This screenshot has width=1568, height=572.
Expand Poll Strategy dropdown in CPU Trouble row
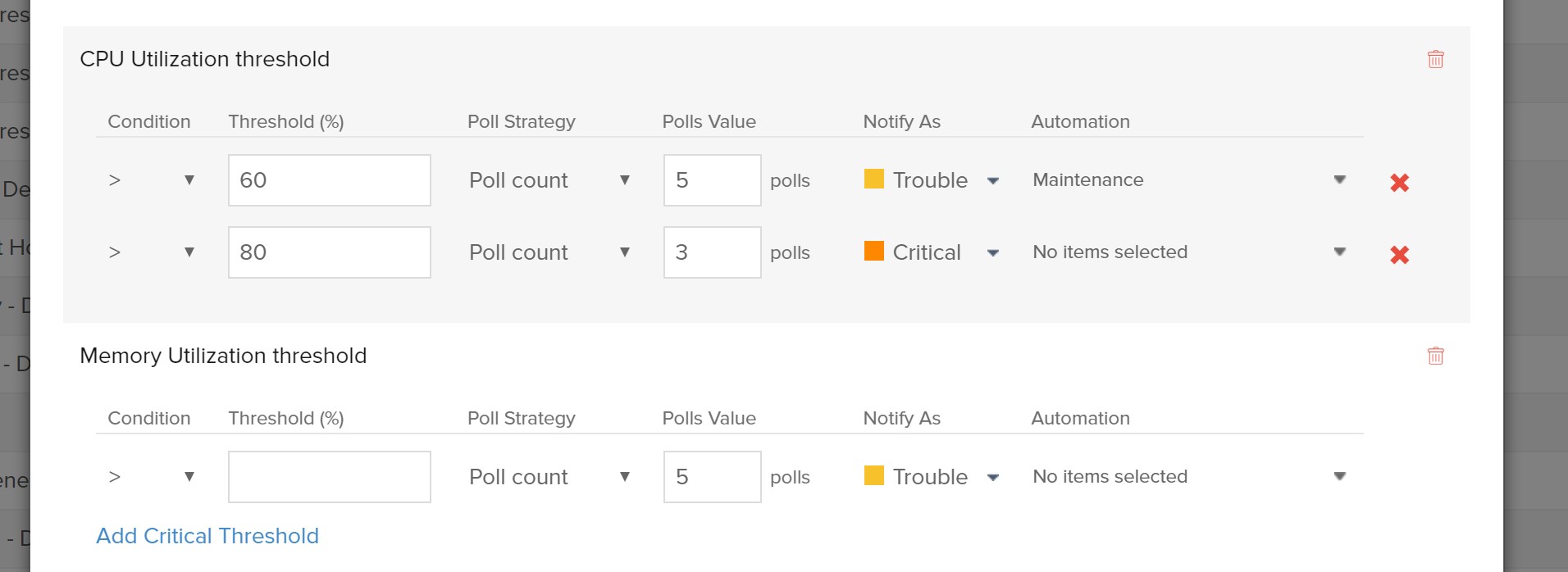(x=549, y=180)
